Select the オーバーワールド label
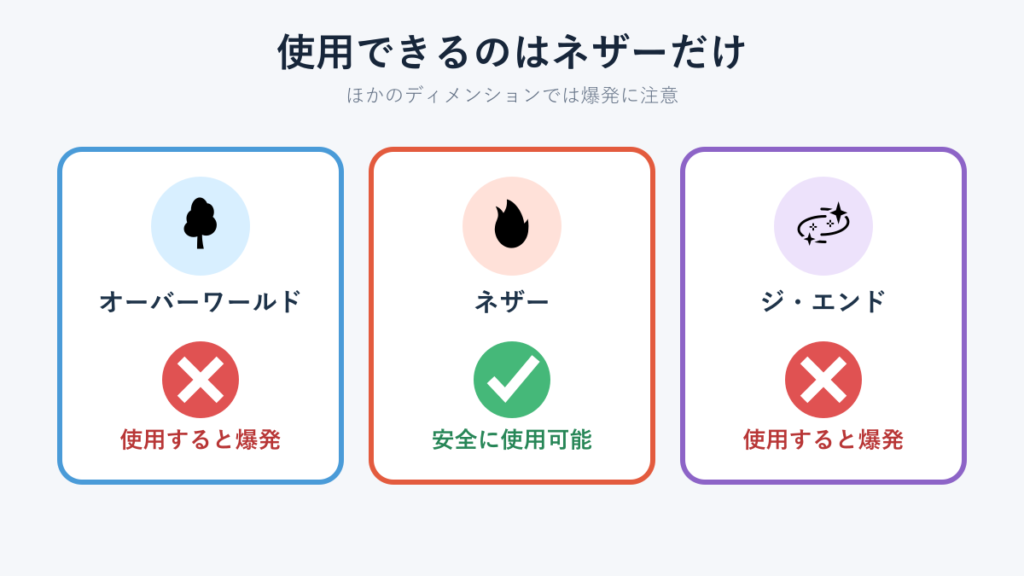This screenshot has width=1024, height=576. [200, 302]
